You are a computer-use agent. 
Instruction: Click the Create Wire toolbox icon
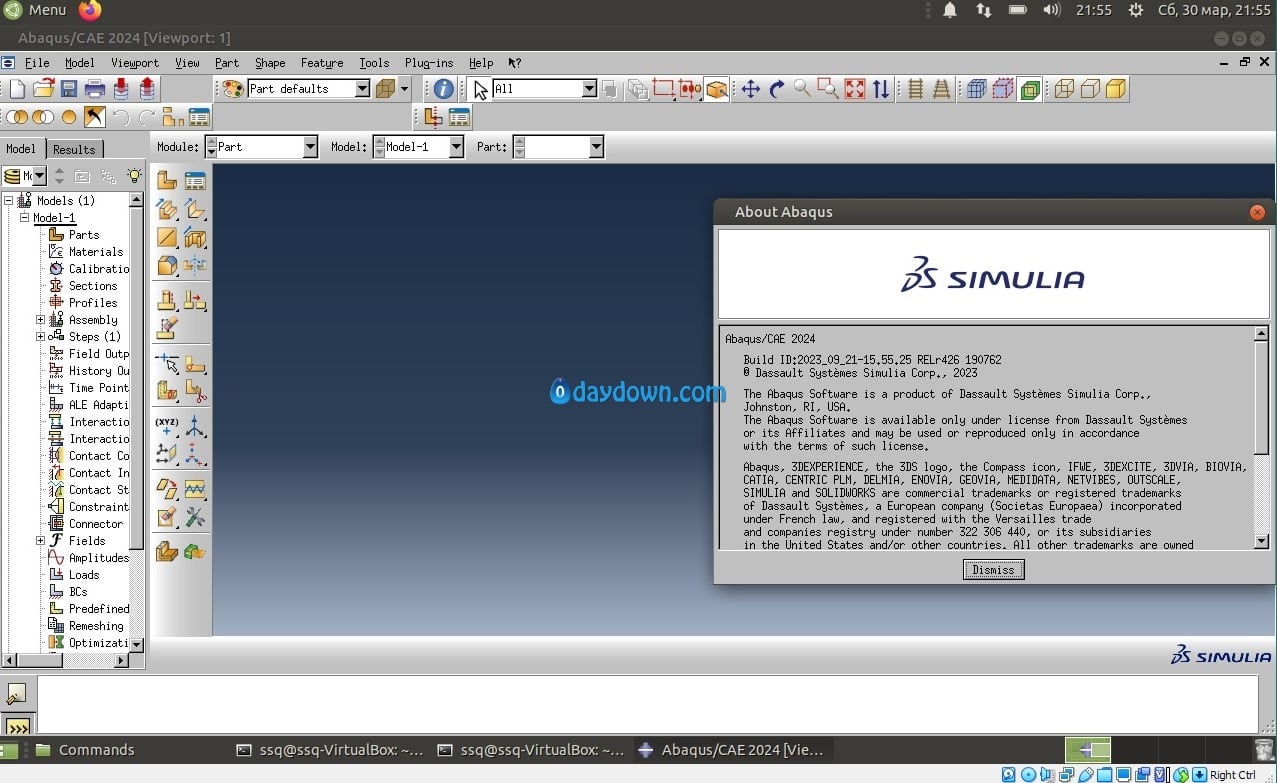pyautogui.click(x=167, y=238)
